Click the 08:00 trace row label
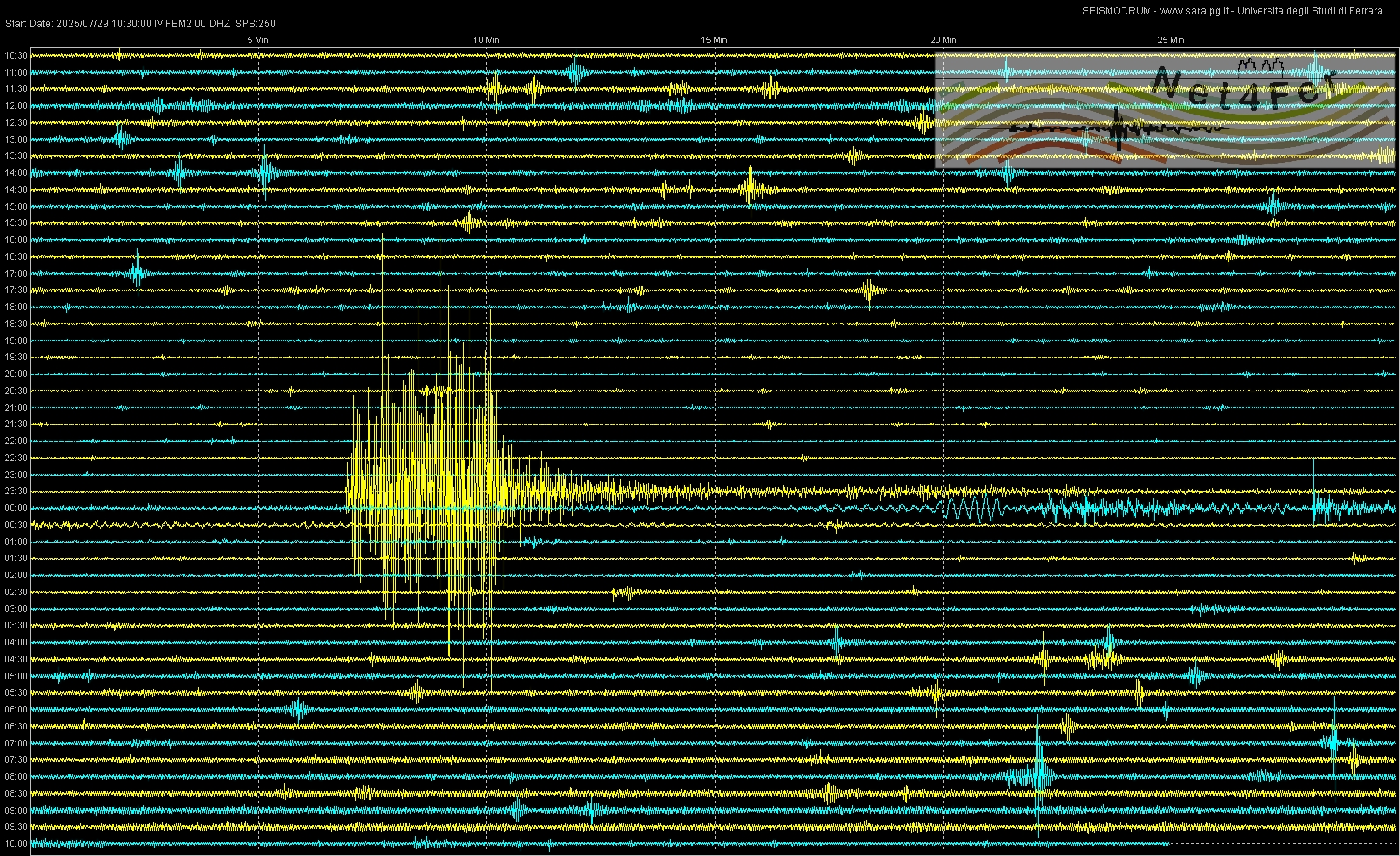1400x856 pixels. point(16,777)
